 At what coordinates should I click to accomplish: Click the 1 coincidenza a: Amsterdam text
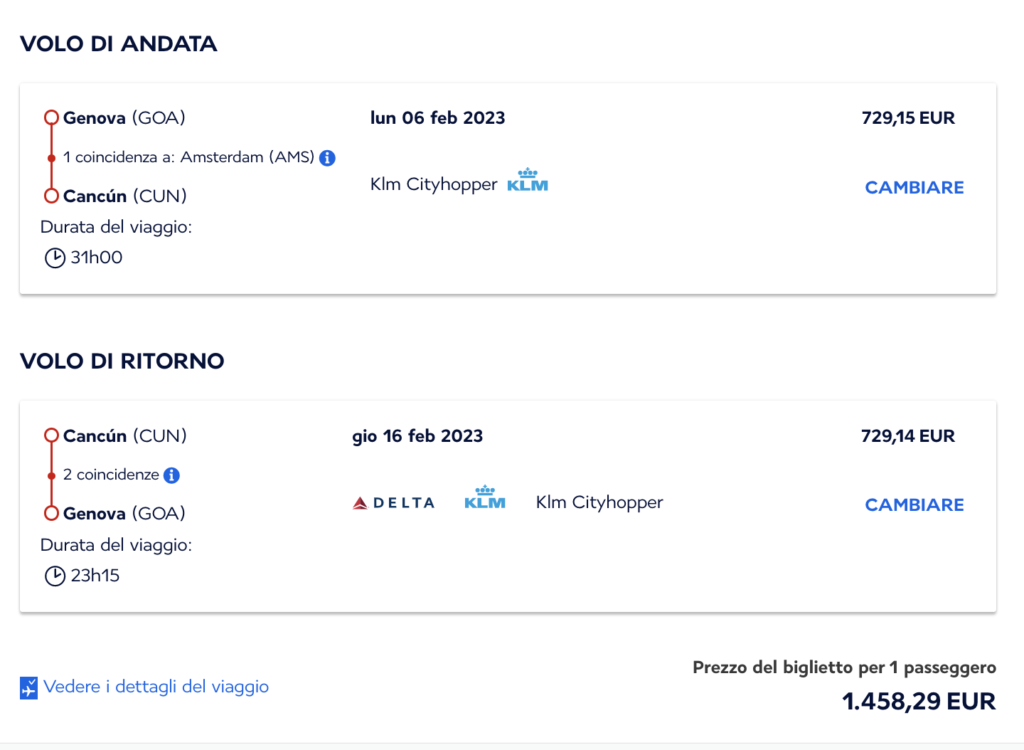(189, 157)
